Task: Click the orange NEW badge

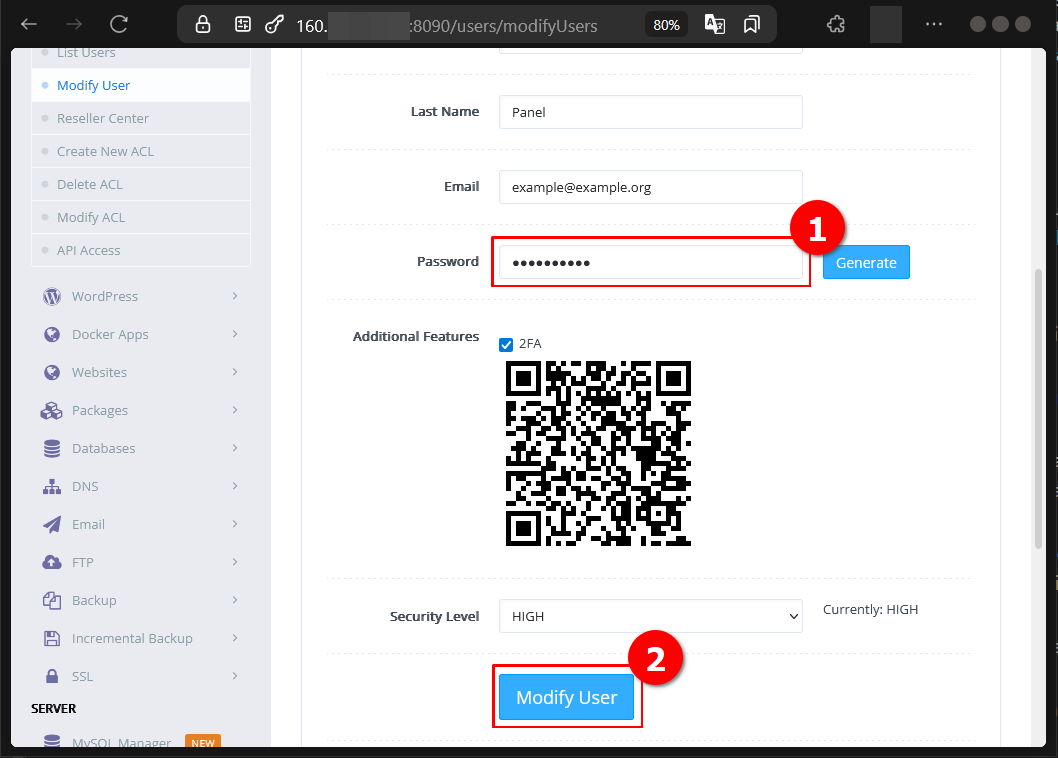Action: (x=203, y=742)
